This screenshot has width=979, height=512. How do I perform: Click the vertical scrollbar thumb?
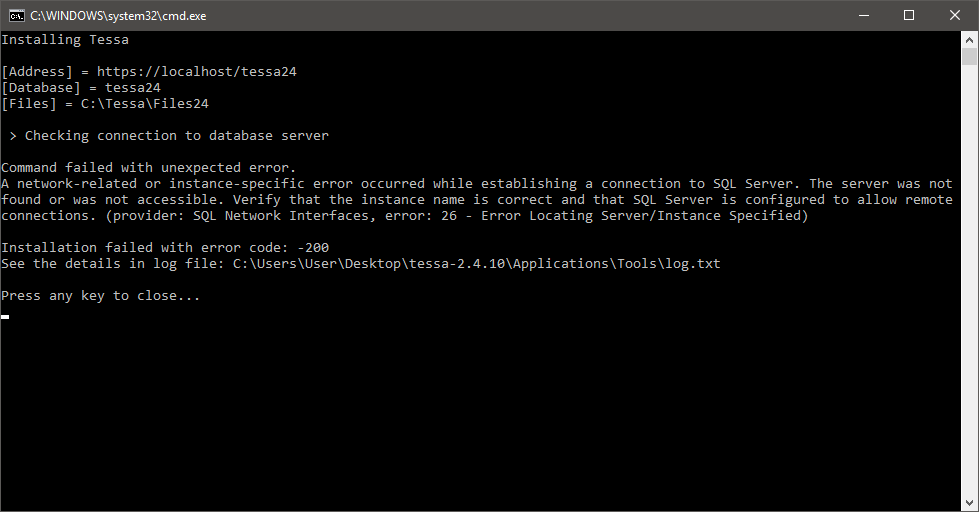pos(969,56)
